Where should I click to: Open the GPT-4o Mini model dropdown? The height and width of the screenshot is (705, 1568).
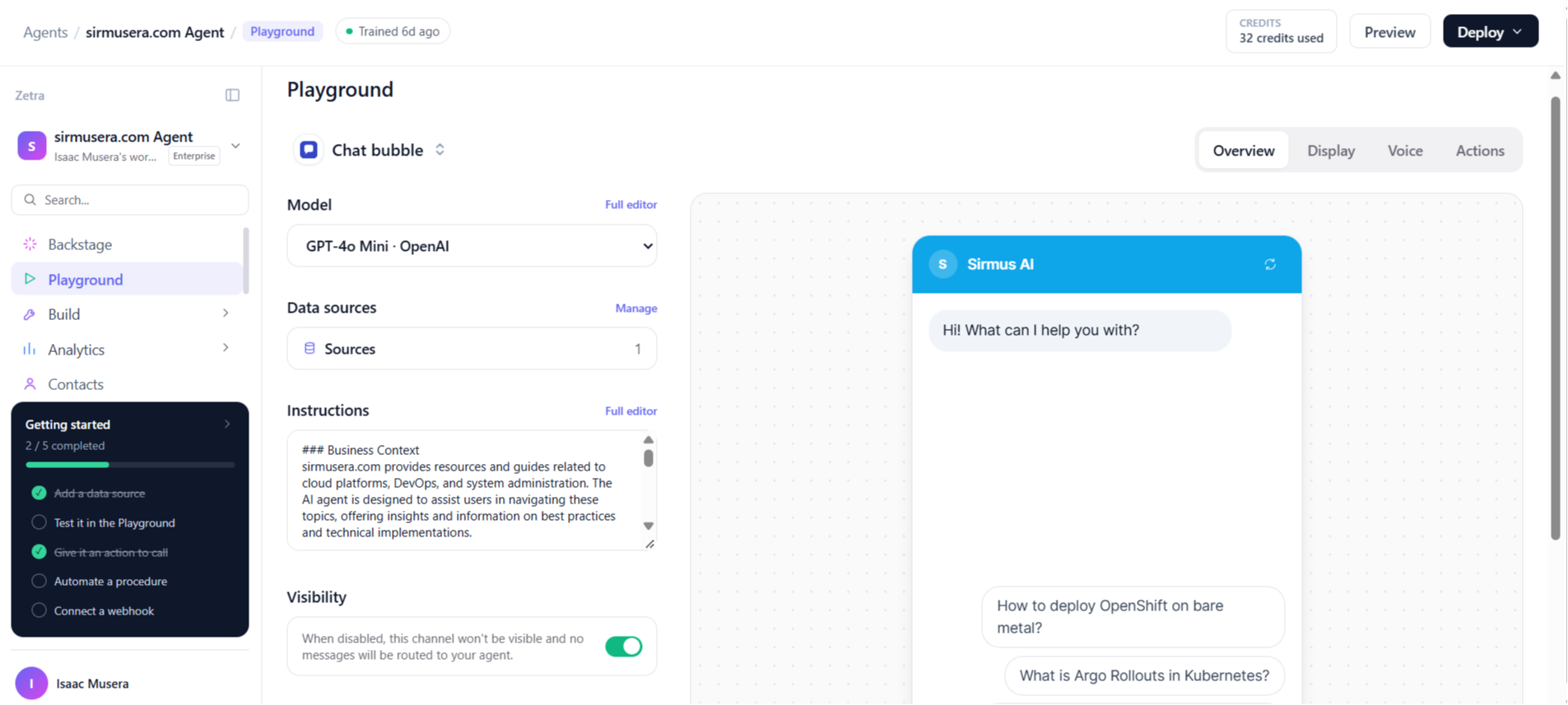coord(472,246)
